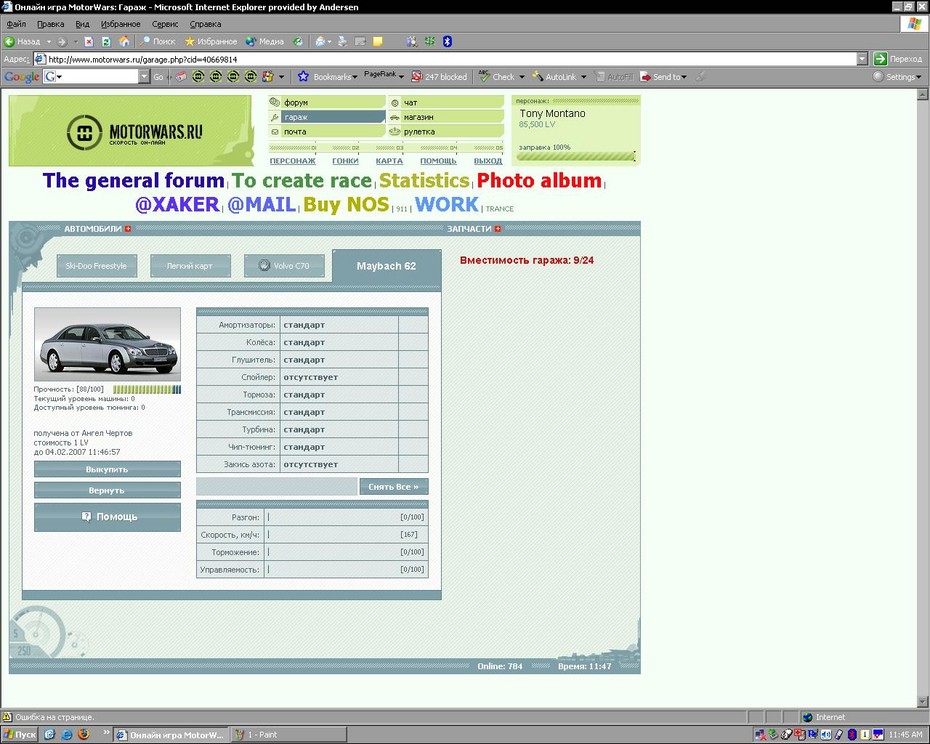The height and width of the screenshot is (744, 930).
Task: Click the Bluetooth system tray icon
Action: tap(852, 735)
